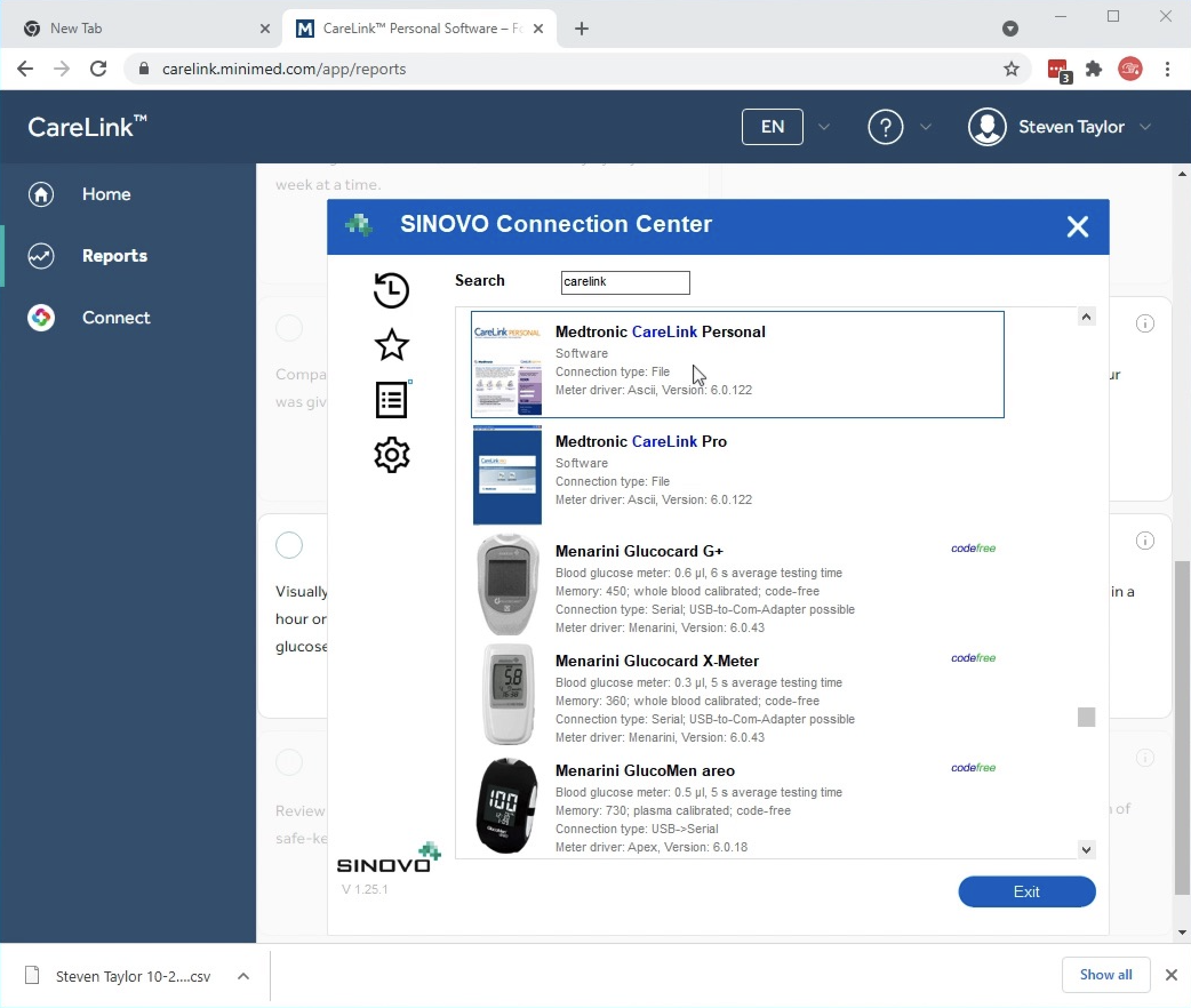The image size is (1191, 1008).
Task: Click the Exit button
Action: tap(1026, 891)
